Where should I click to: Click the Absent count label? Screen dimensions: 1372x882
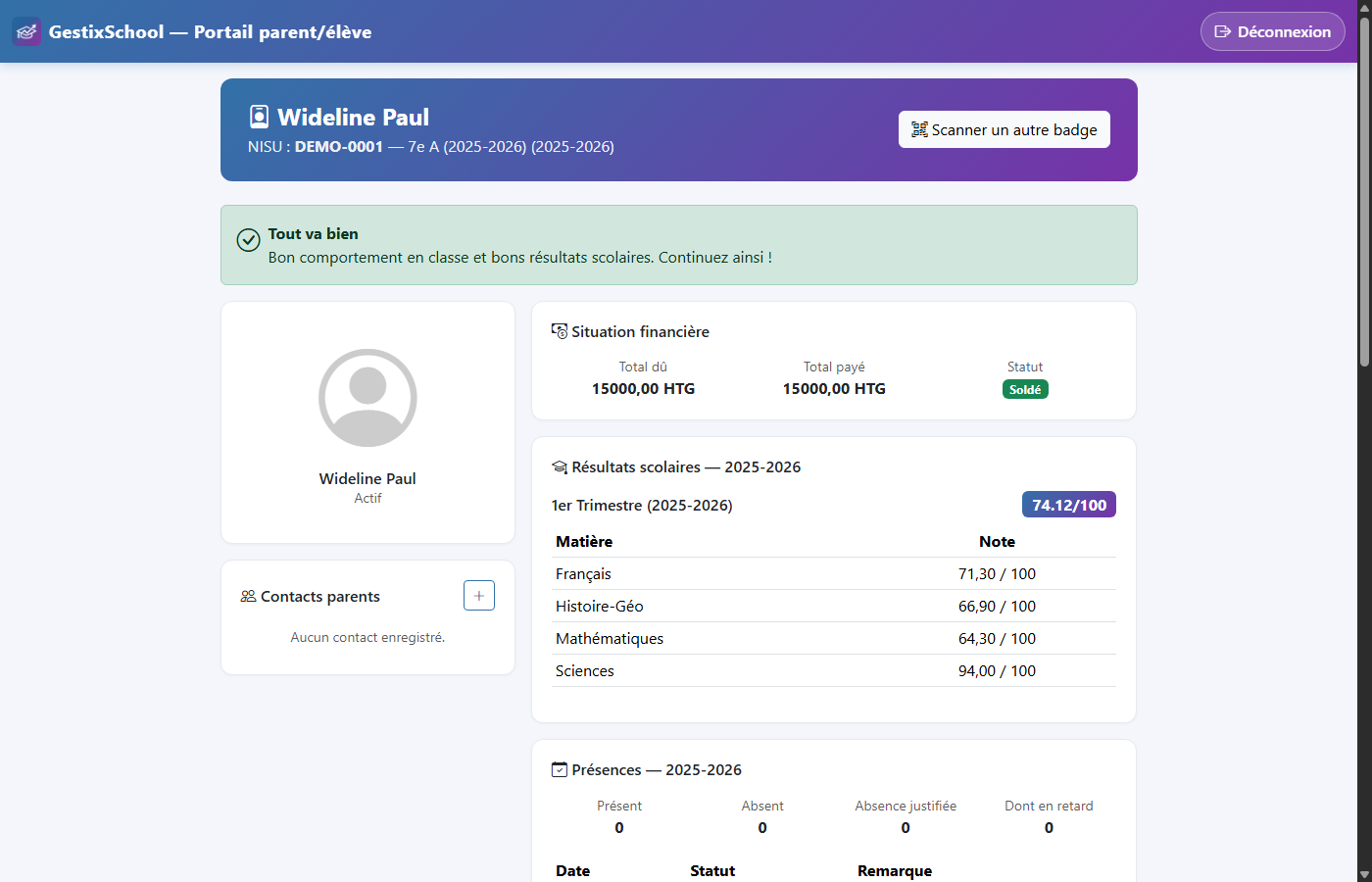[x=762, y=807]
